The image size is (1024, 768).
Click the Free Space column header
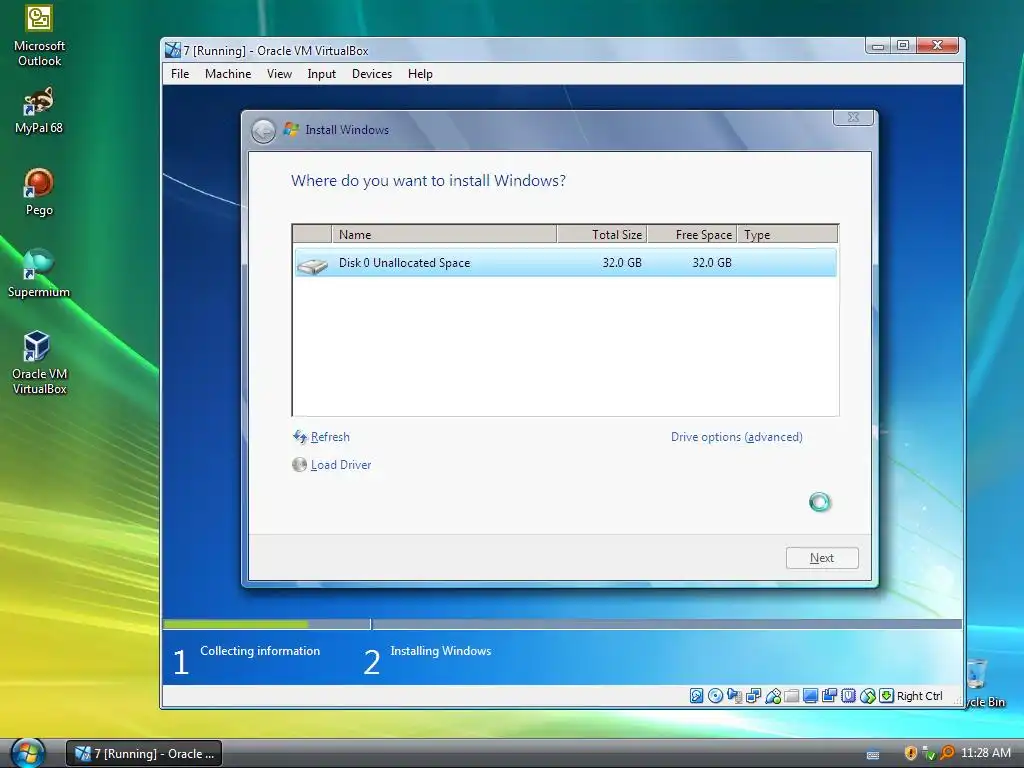click(692, 234)
